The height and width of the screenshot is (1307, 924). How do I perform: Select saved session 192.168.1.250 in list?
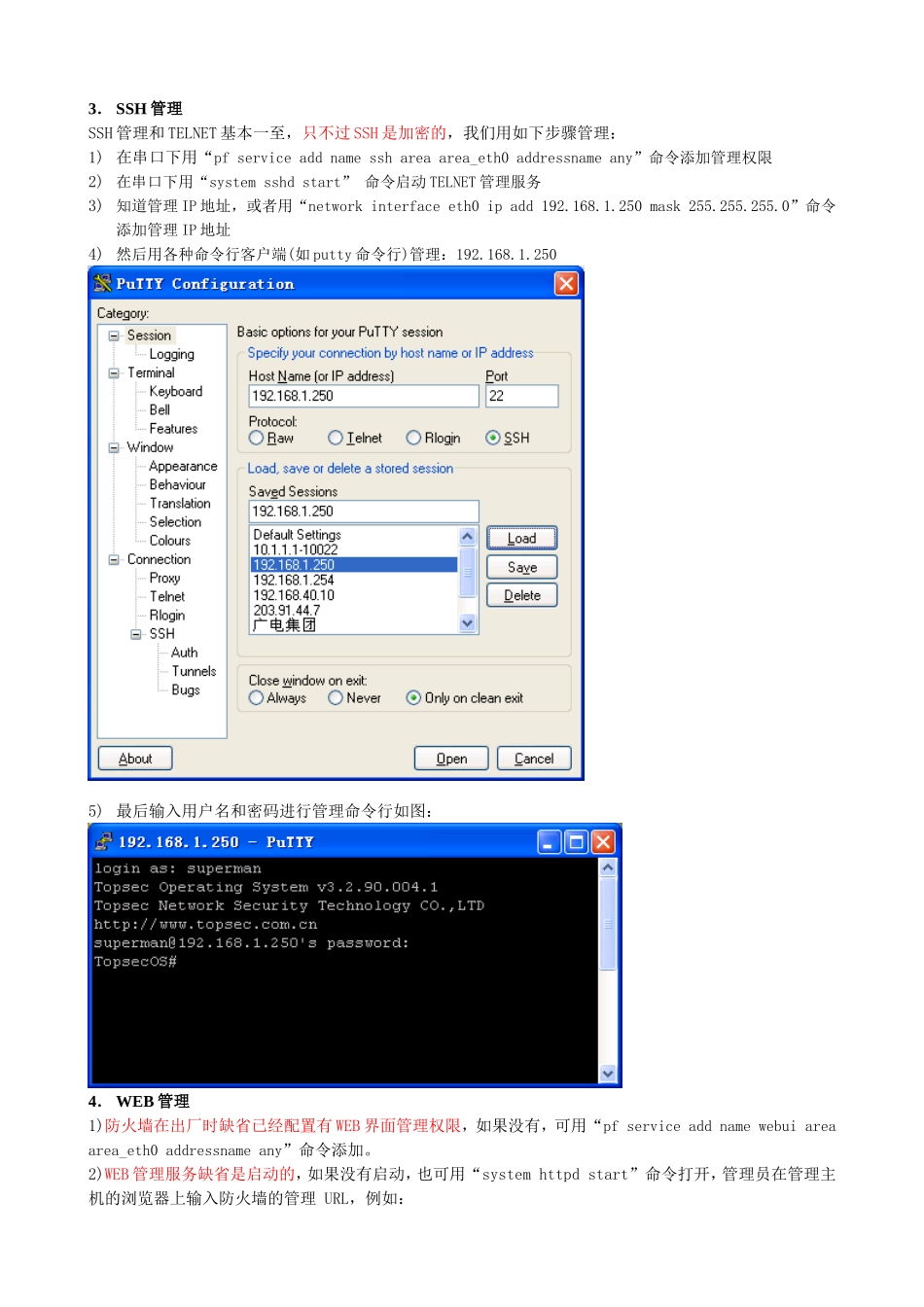[x=354, y=565]
